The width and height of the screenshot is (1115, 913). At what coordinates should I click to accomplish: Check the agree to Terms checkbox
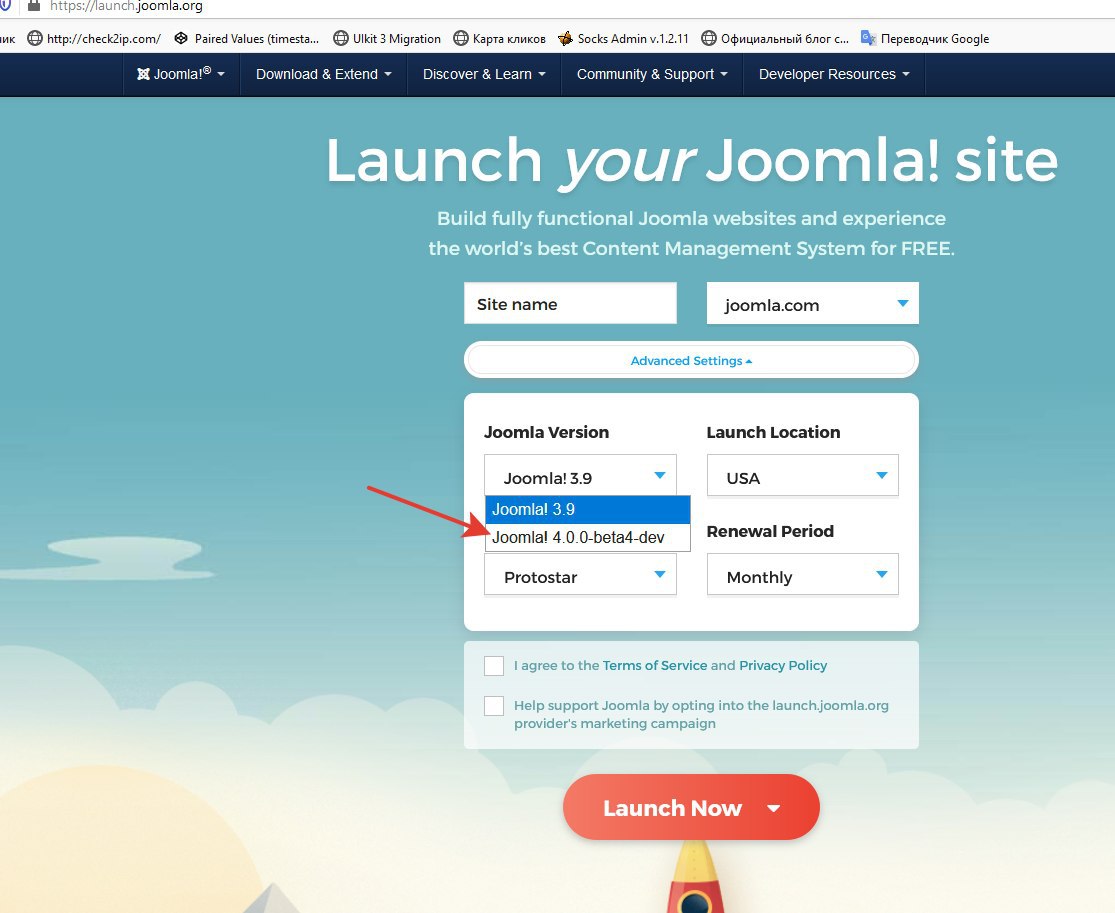tap(494, 666)
